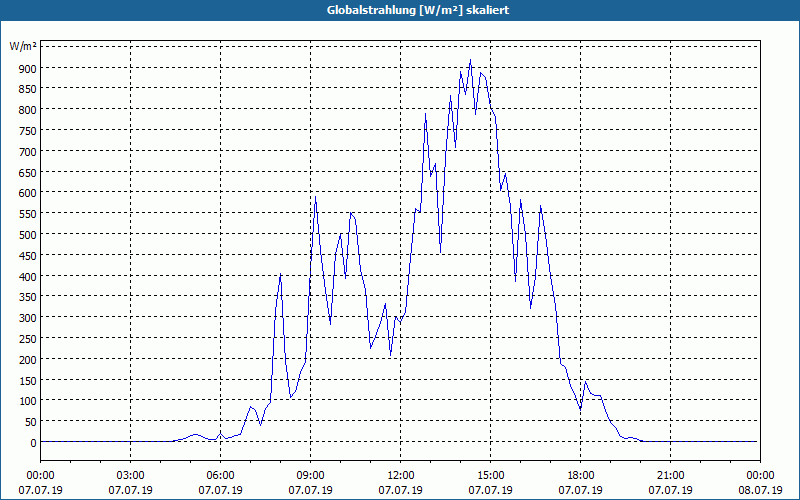Click the 50 y-axis label
Viewport: 800px width, 500px height.
tap(30, 422)
